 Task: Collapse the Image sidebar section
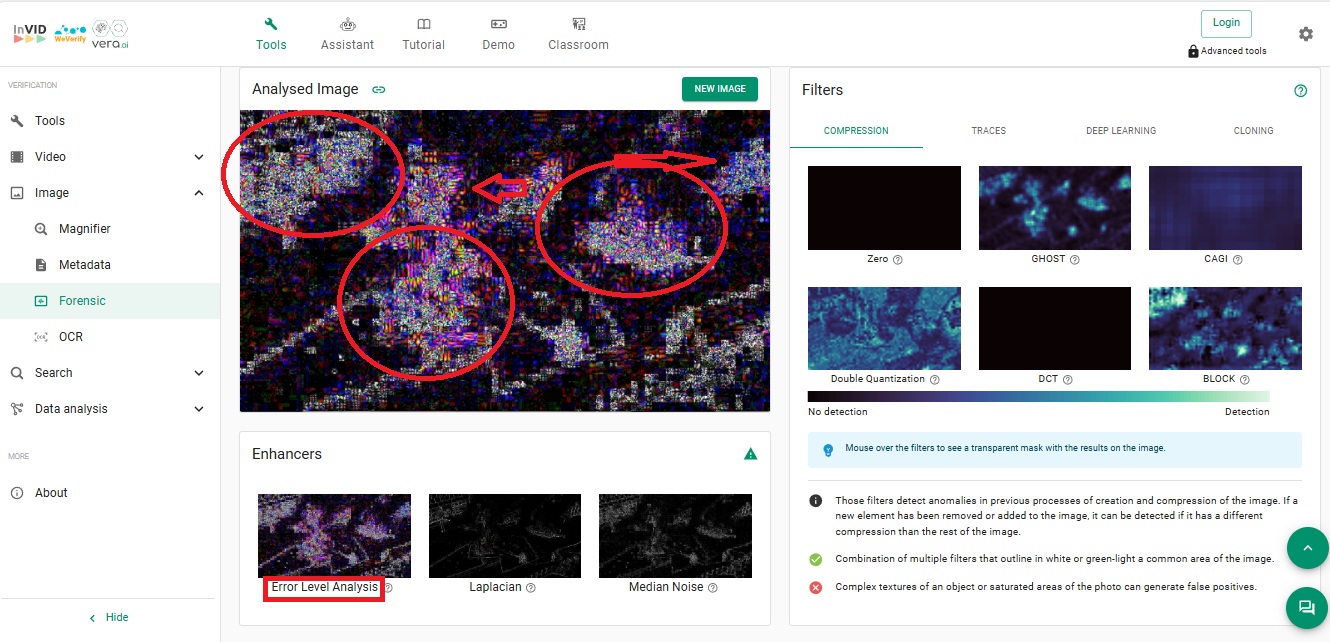(x=199, y=193)
